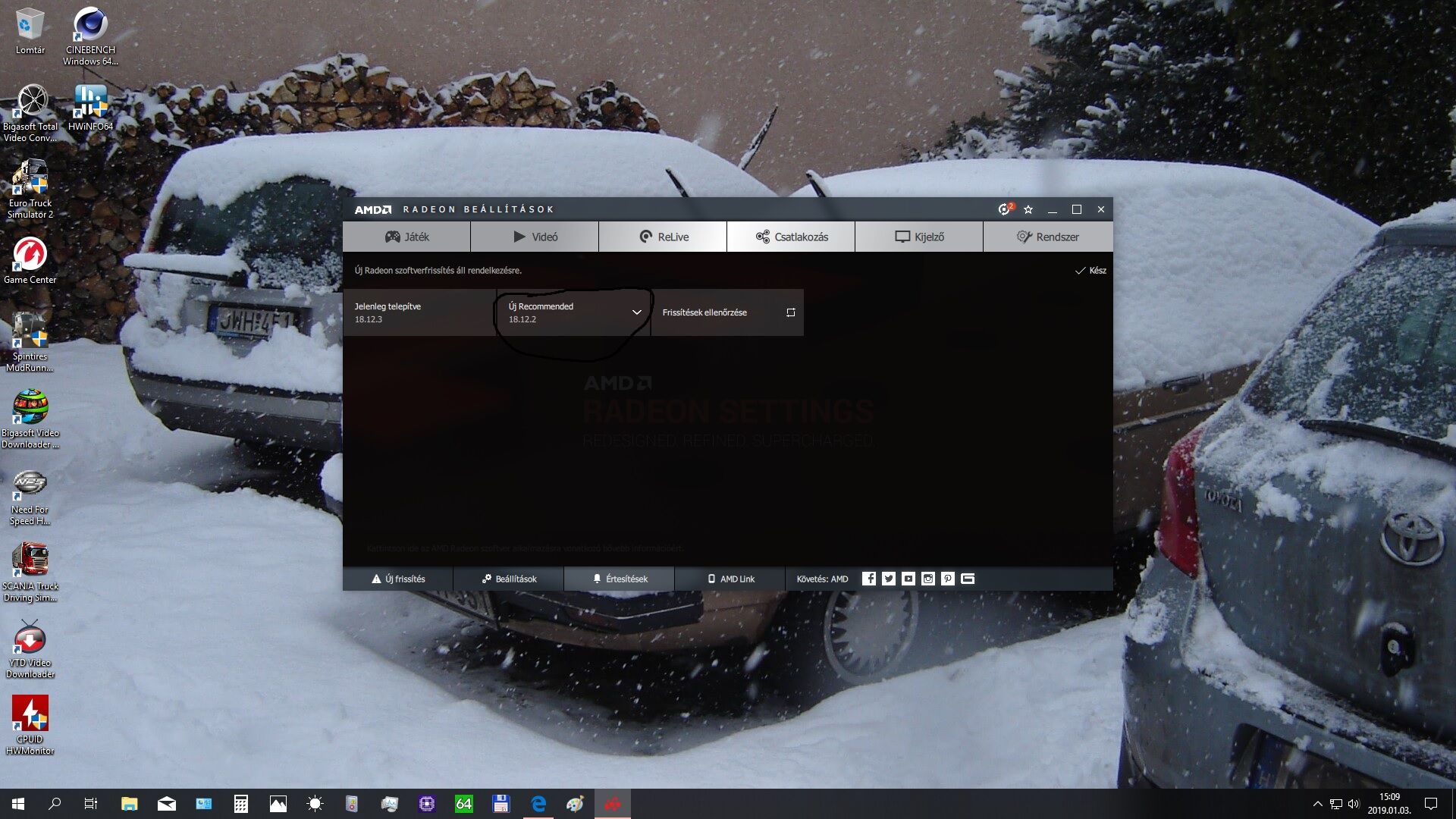Open the Calculator from the taskbar
Screen dimensions: 1456x819
tap(240, 804)
